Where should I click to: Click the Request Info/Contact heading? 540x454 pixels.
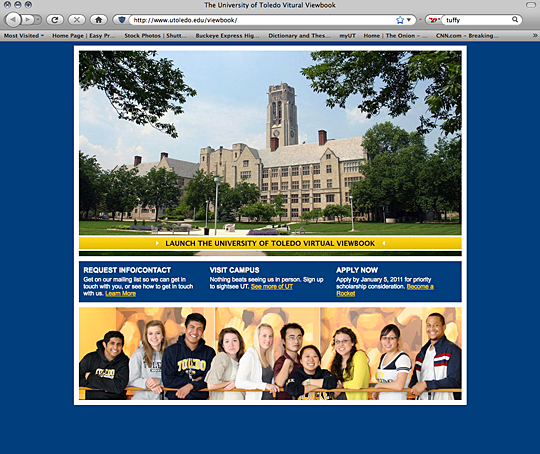(x=127, y=270)
